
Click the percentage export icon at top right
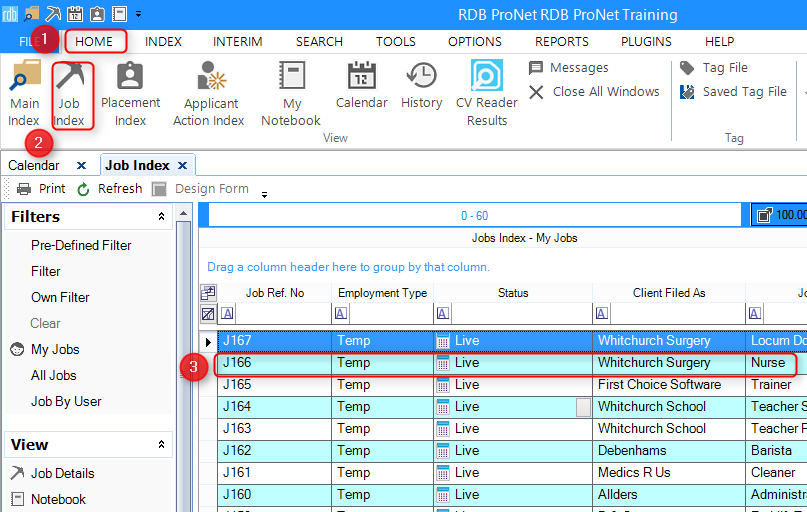[x=765, y=215]
